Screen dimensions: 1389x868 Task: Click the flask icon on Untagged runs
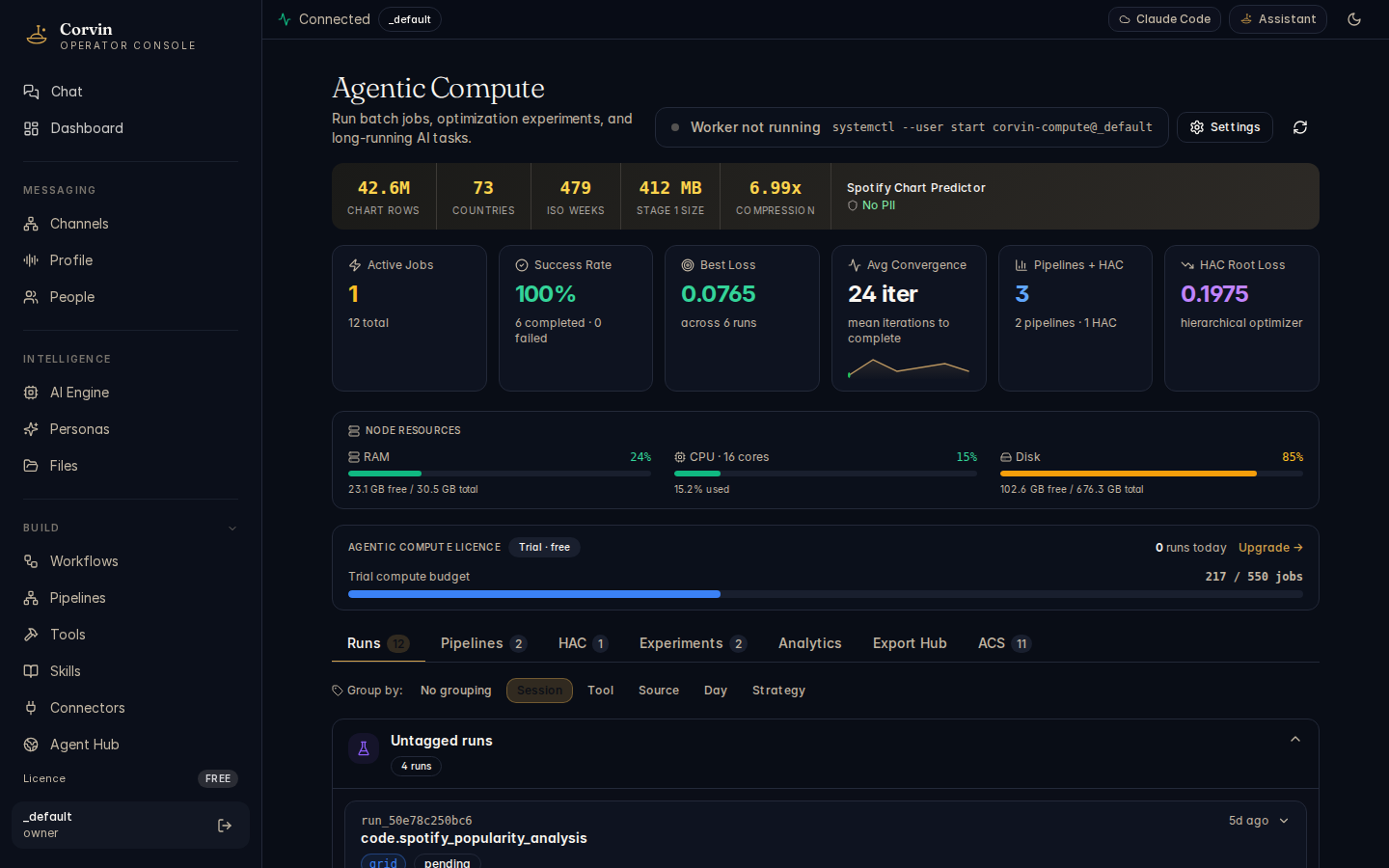(364, 748)
